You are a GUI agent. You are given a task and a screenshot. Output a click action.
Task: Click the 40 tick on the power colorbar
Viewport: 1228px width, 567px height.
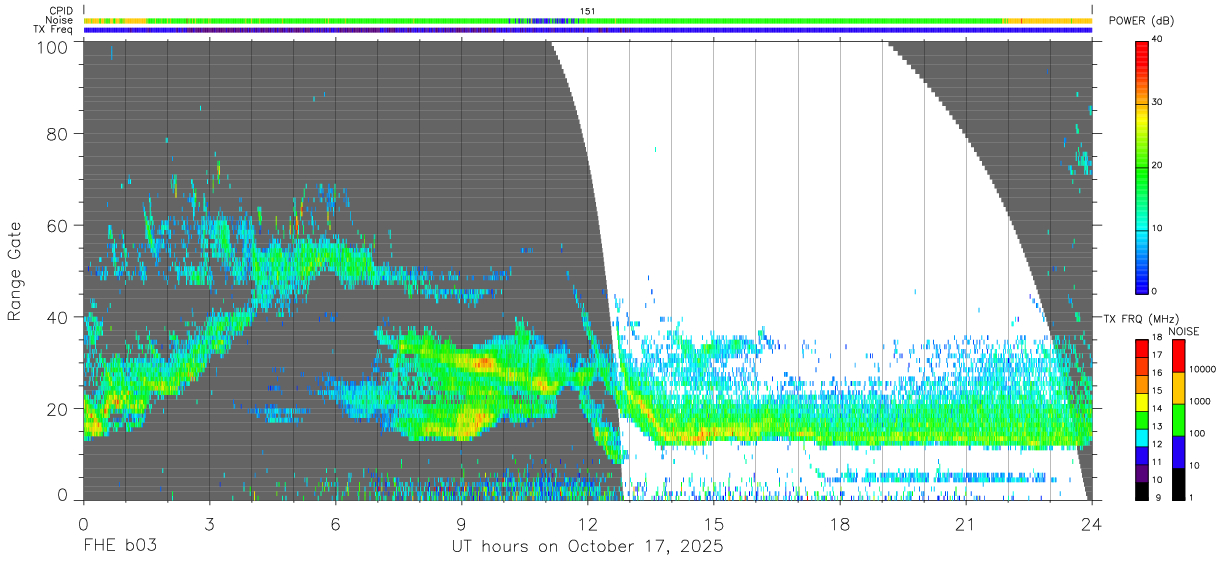click(x=1159, y=39)
